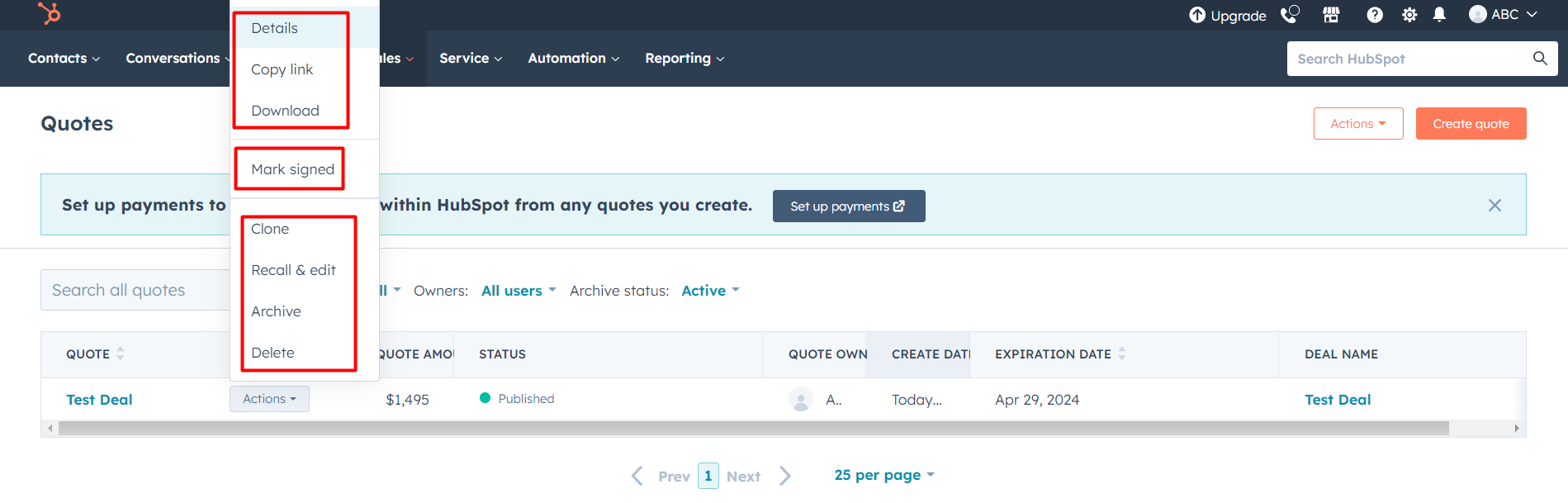The width and height of the screenshot is (1568, 503).
Task: Choose Download in the actions menu
Action: pyautogui.click(x=305, y=111)
